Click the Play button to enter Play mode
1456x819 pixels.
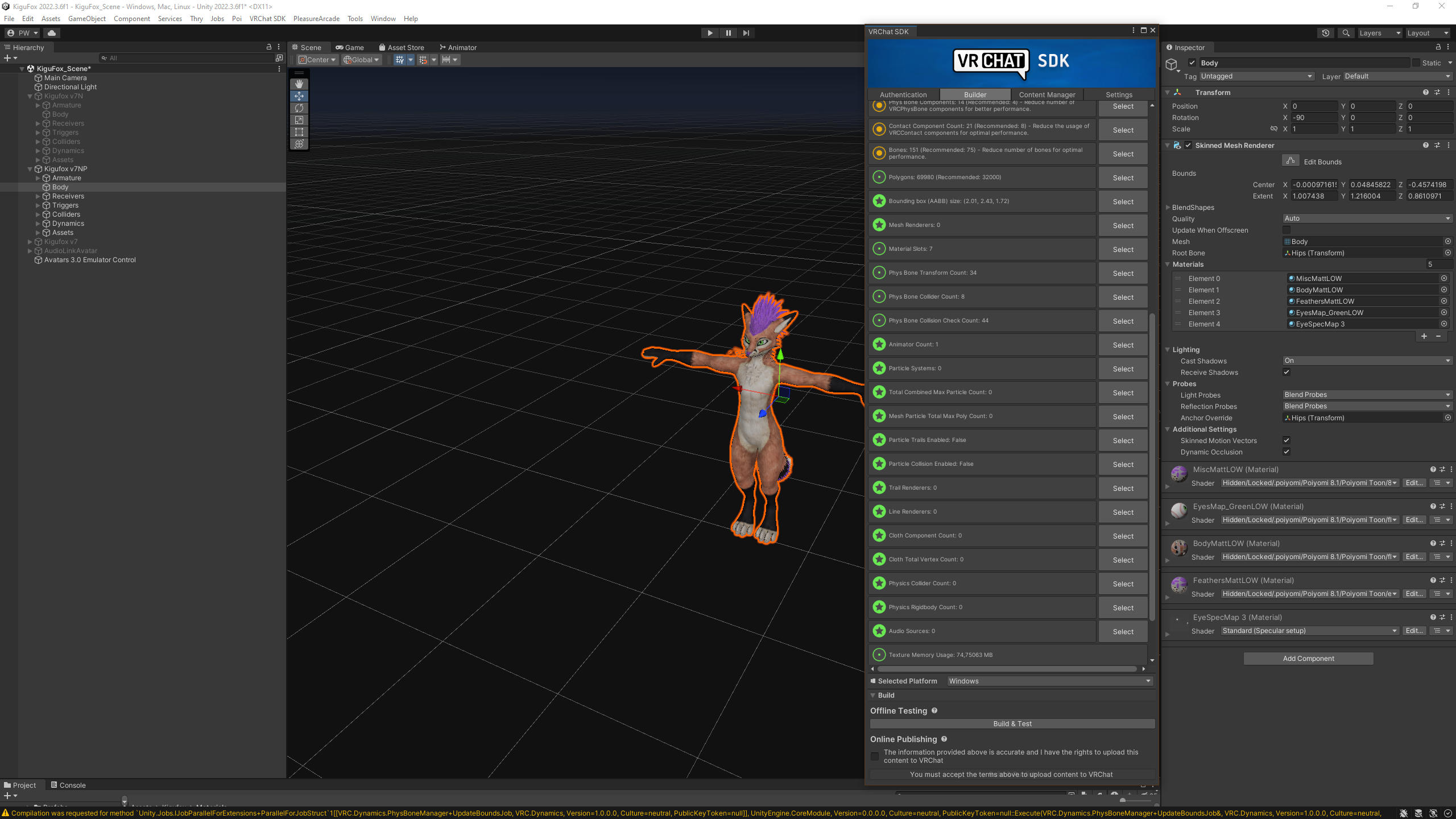[x=709, y=33]
